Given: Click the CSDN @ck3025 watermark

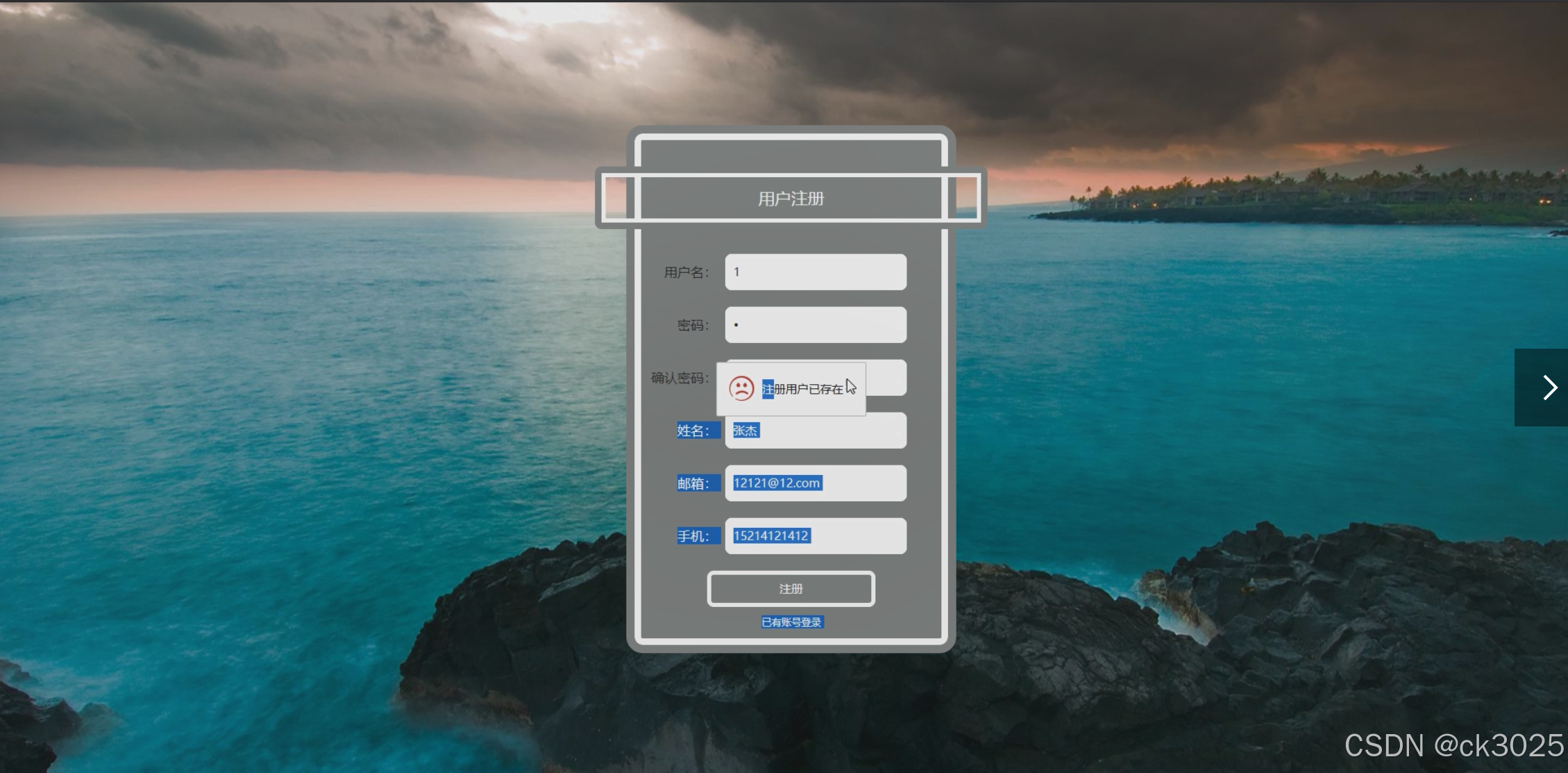Looking at the screenshot, I should pyautogui.click(x=1453, y=746).
